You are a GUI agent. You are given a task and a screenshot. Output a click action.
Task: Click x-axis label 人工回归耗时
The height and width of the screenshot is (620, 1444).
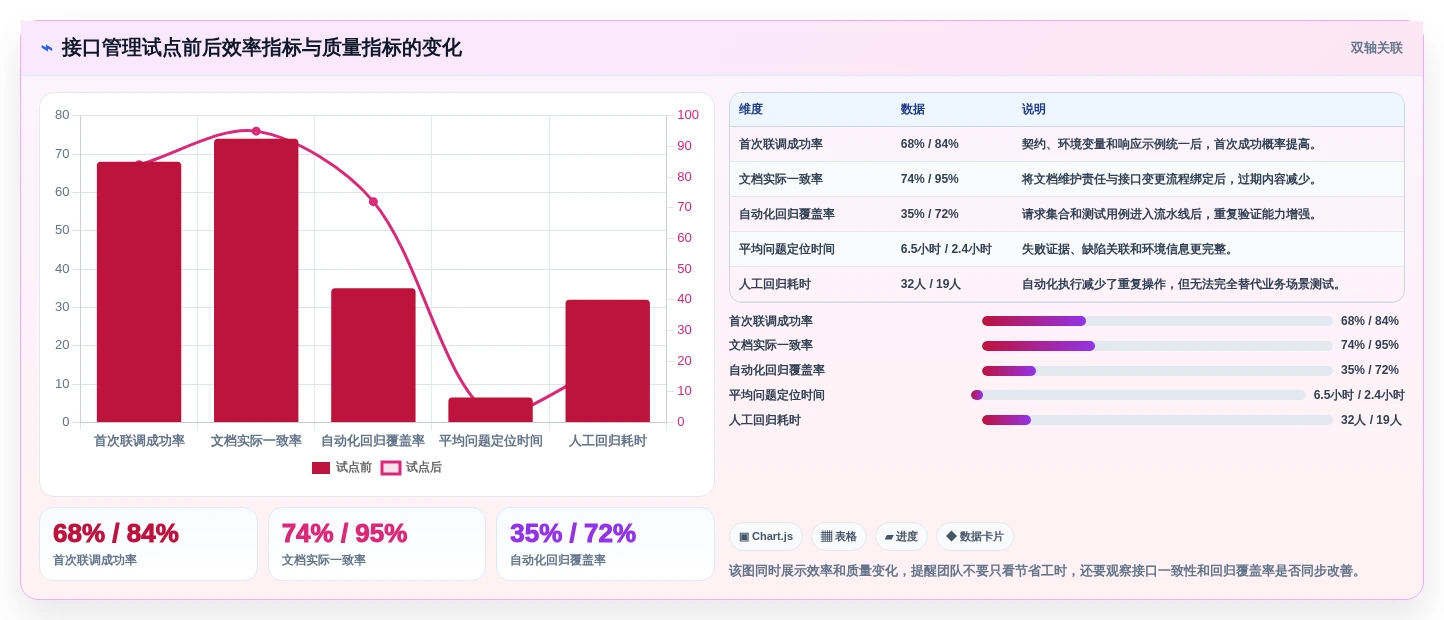tap(607, 441)
